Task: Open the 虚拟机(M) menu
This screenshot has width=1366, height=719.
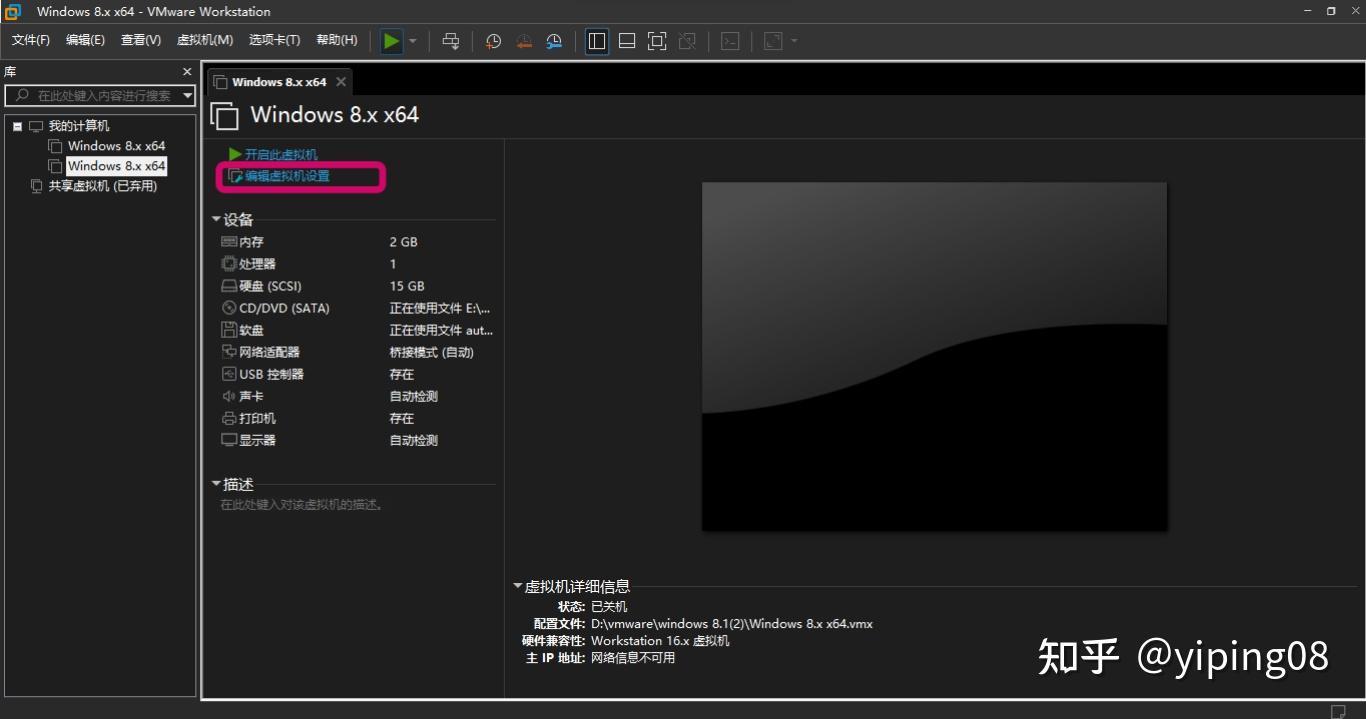Action: [205, 40]
